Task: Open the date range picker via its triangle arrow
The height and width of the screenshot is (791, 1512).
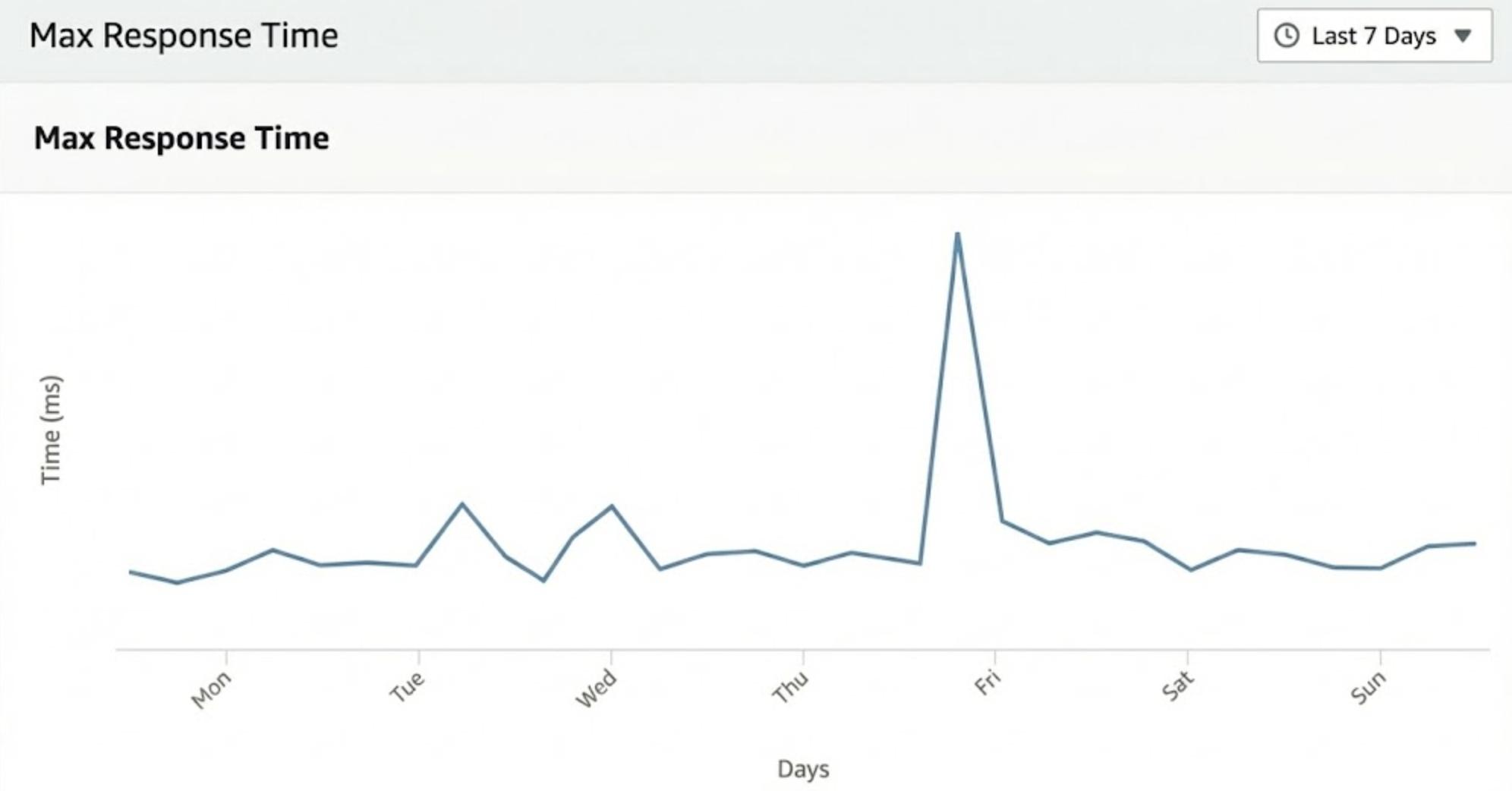Action: [x=1463, y=35]
